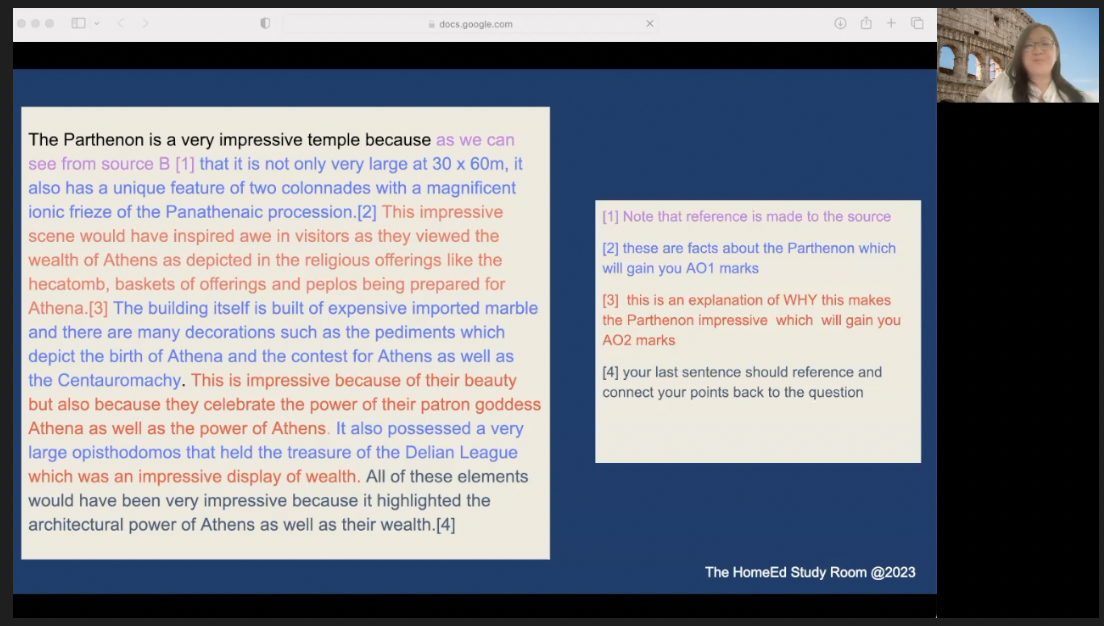Image resolution: width=1104 pixels, height=626 pixels.
Task: Select the presenter webcam thumbnail
Action: [x=1017, y=55]
